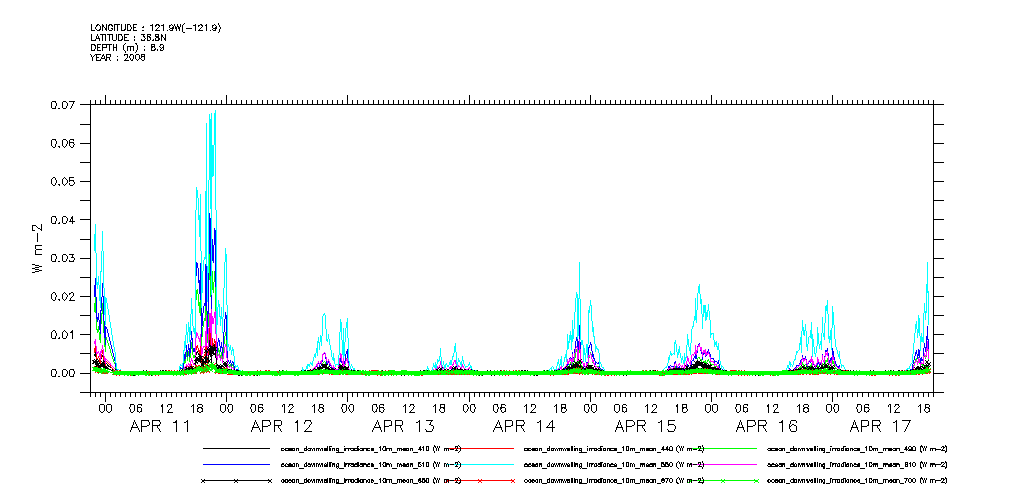Click the magenta line sample in legend
The width and height of the screenshot is (1009, 504).
[x=723, y=465]
